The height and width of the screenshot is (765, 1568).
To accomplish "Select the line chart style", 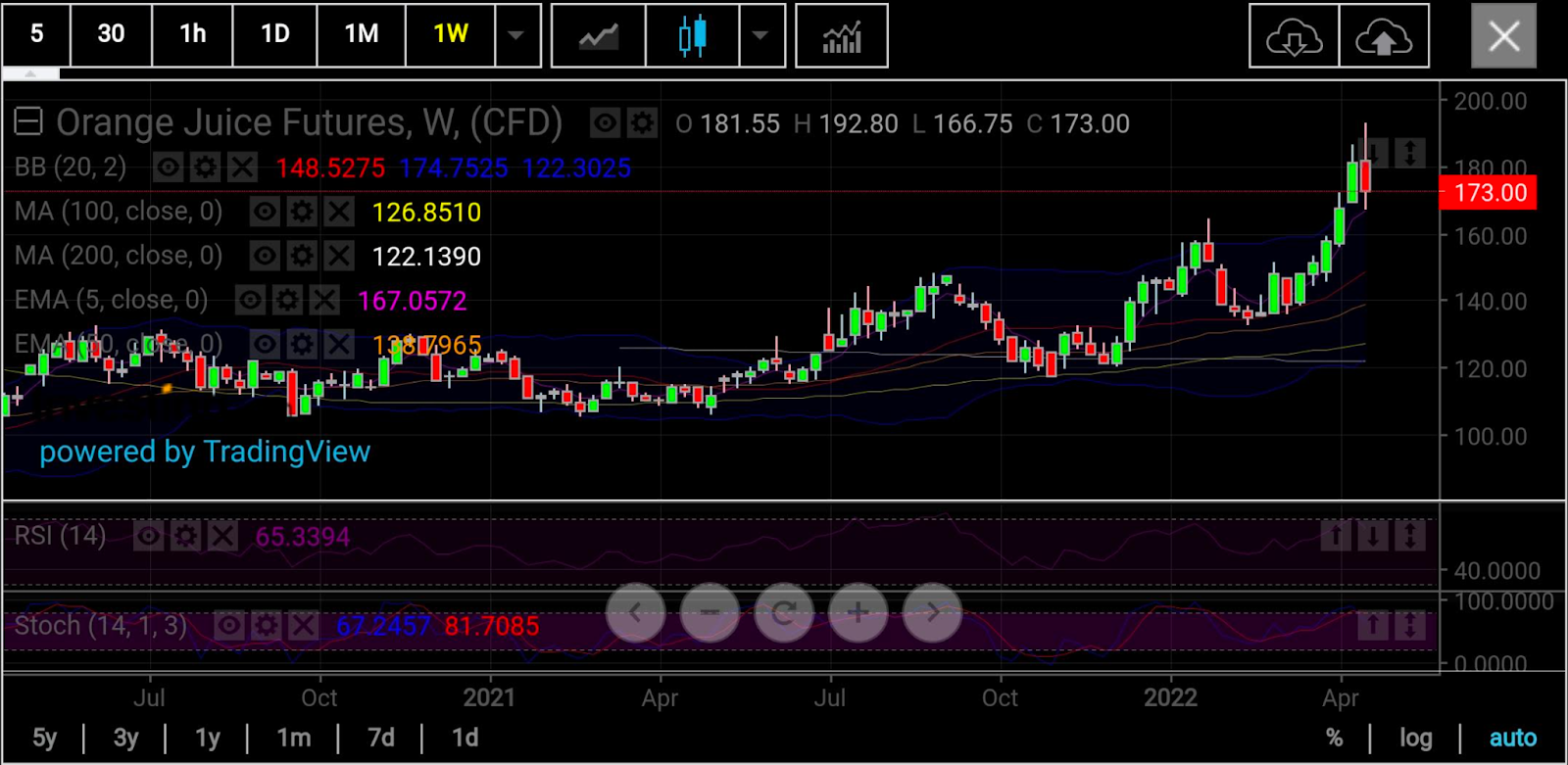I will click(x=598, y=35).
